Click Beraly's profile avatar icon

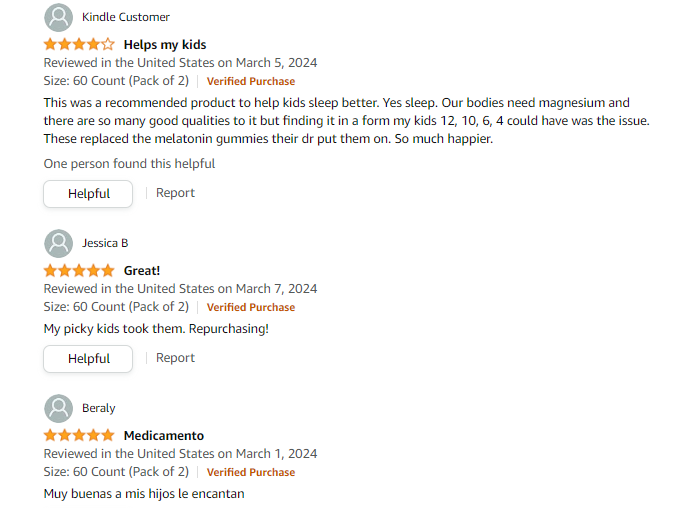(x=59, y=408)
